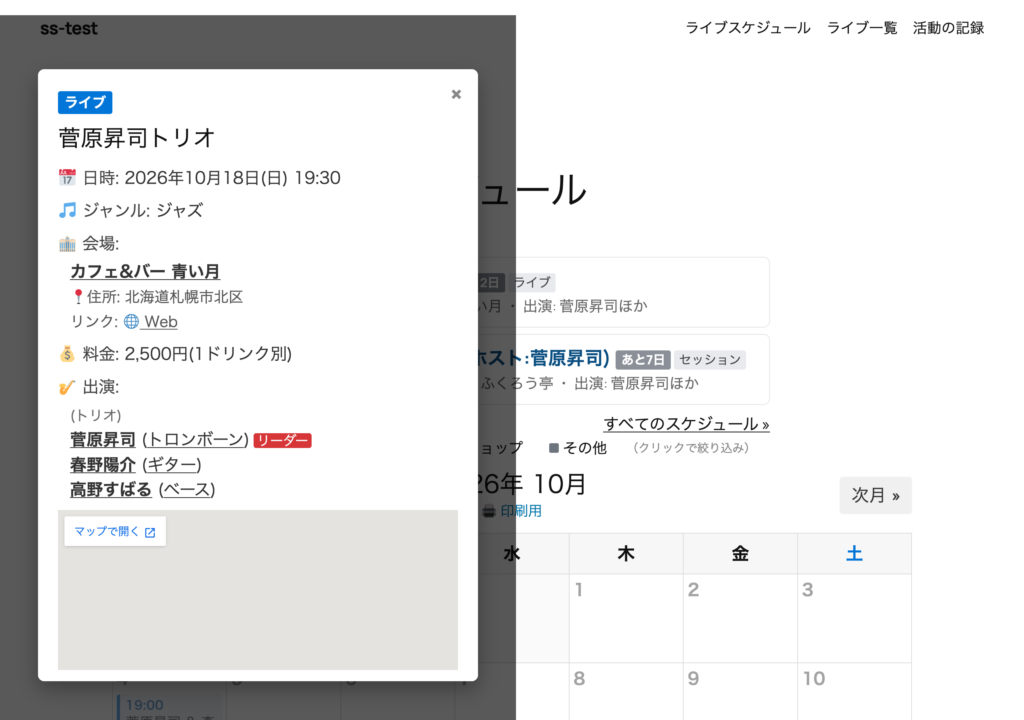Open performer 春野陽介 profile link
Viewport: 1024px width, 720px height.
click(x=103, y=465)
